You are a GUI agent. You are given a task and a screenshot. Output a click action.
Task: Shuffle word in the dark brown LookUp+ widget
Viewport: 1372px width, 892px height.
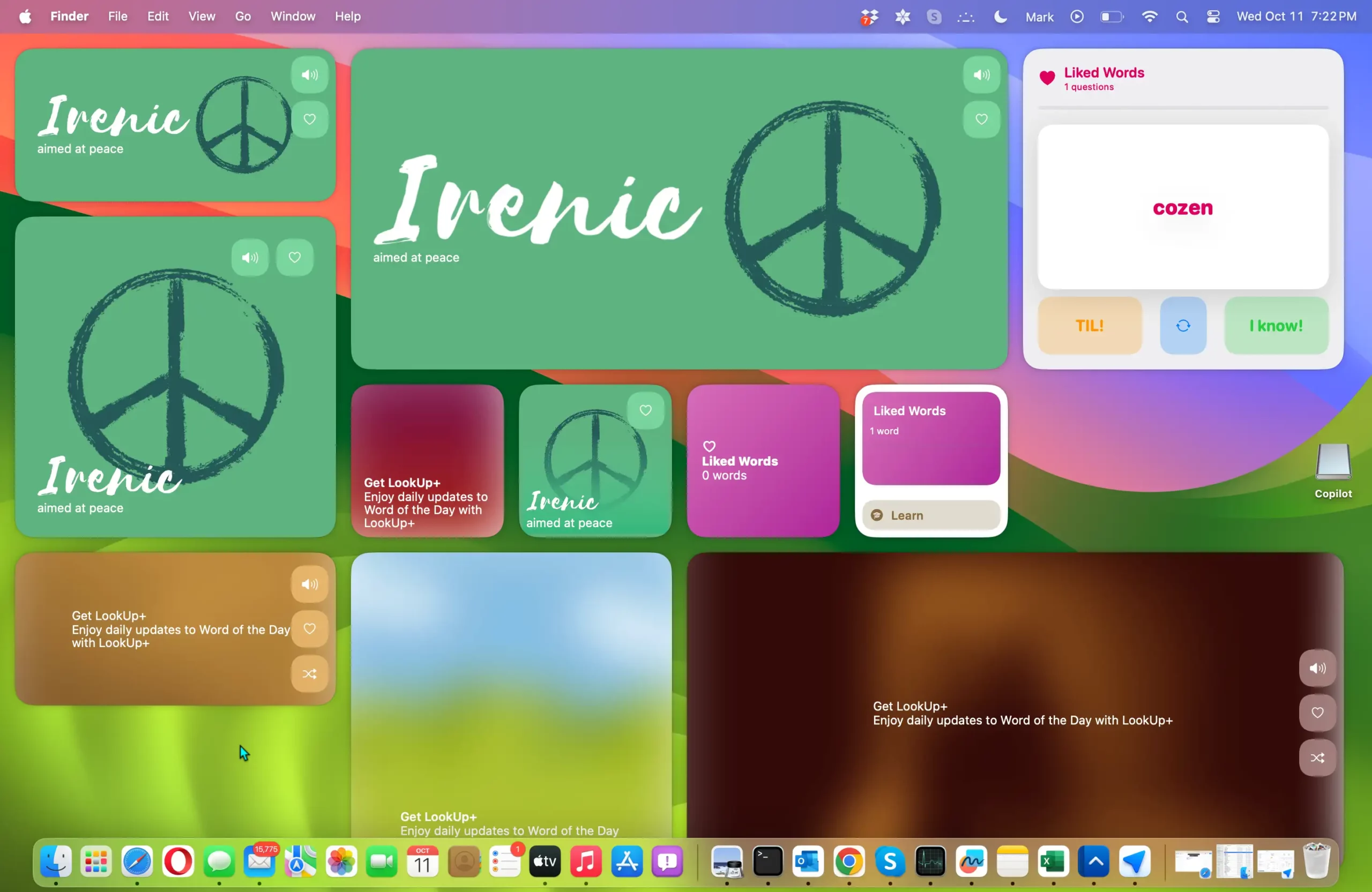click(x=1317, y=758)
